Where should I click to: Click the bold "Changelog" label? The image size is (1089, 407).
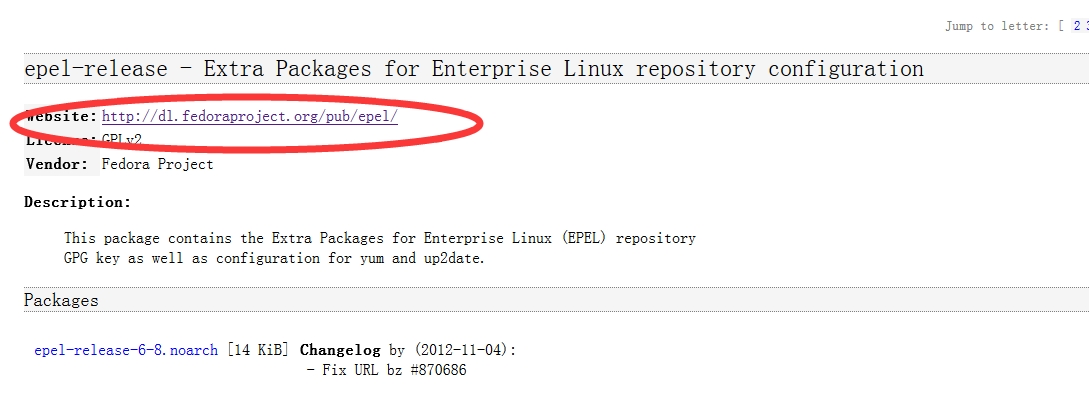click(340, 350)
